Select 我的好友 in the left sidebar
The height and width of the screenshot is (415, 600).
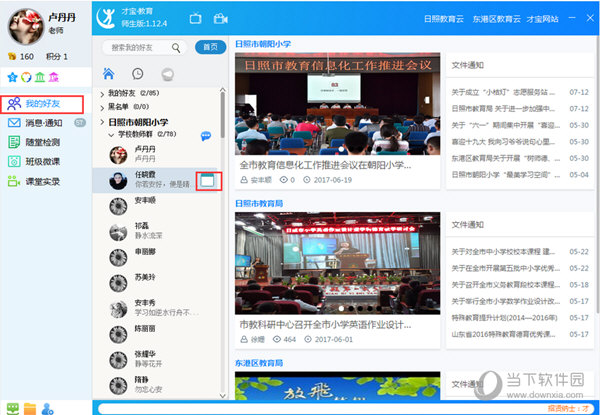point(42,104)
